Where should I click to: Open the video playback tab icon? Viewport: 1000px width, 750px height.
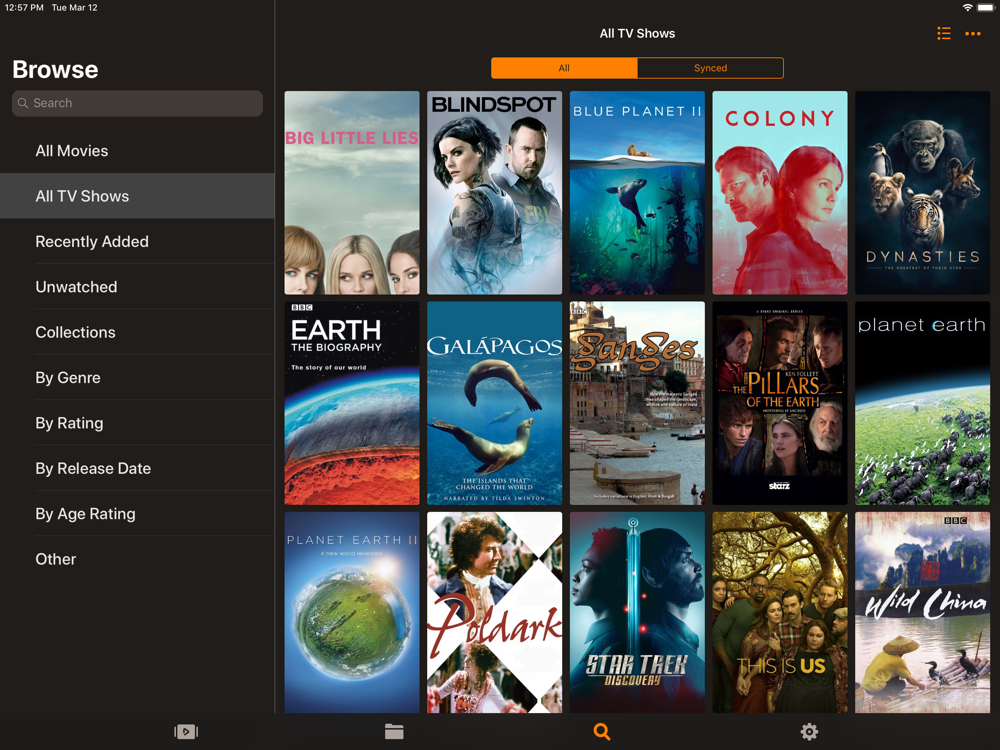coord(186,732)
